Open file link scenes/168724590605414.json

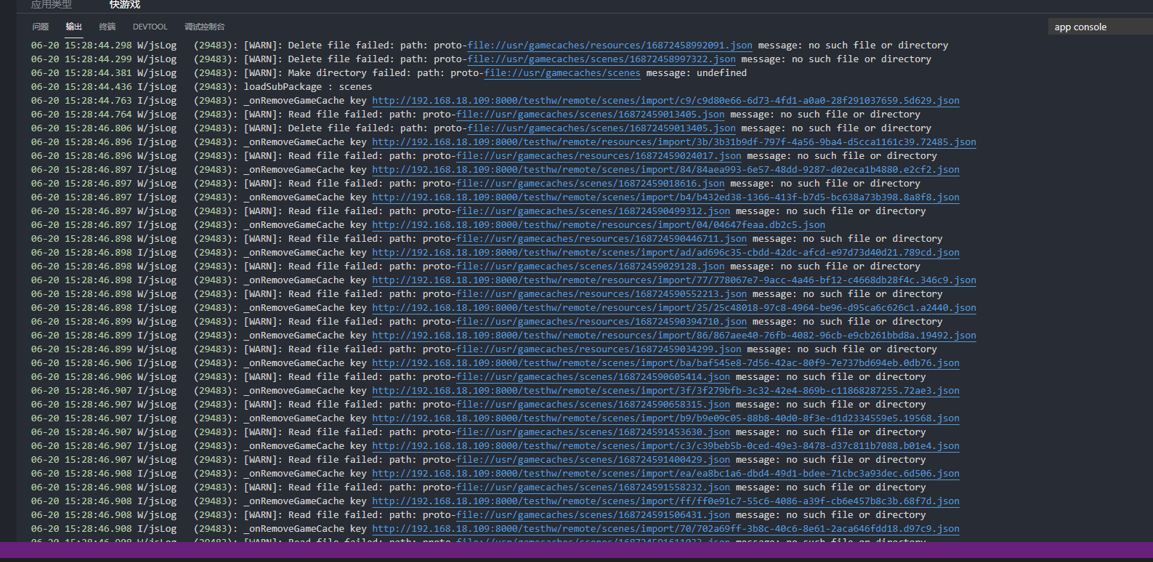(593, 377)
